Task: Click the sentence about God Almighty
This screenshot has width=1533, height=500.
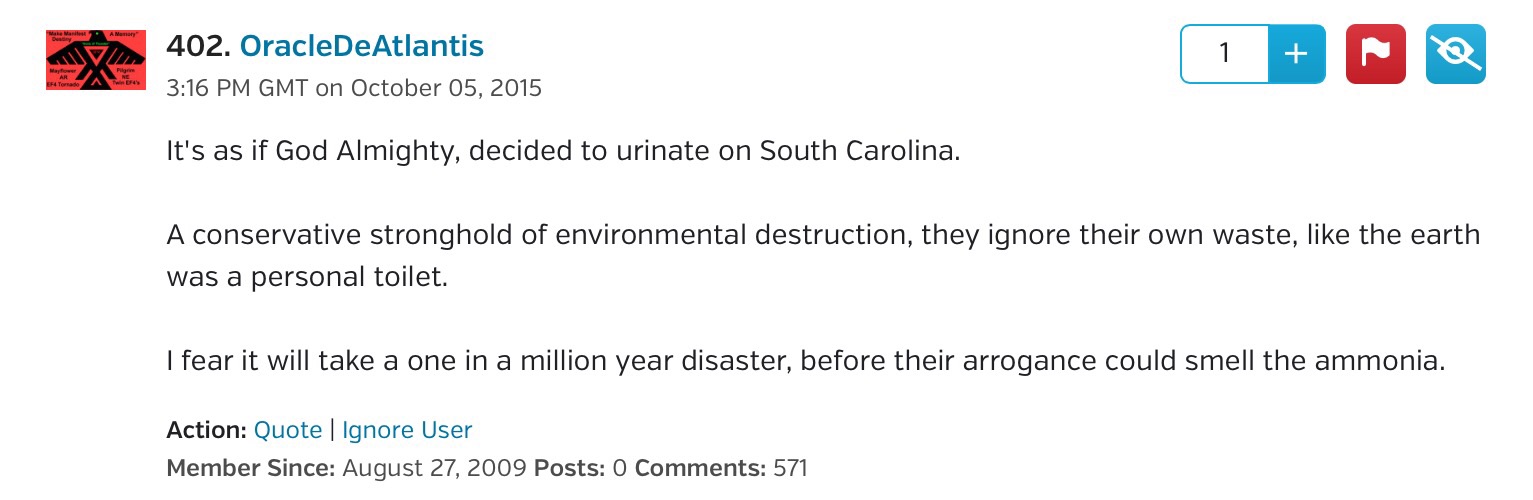Action: 562,151
